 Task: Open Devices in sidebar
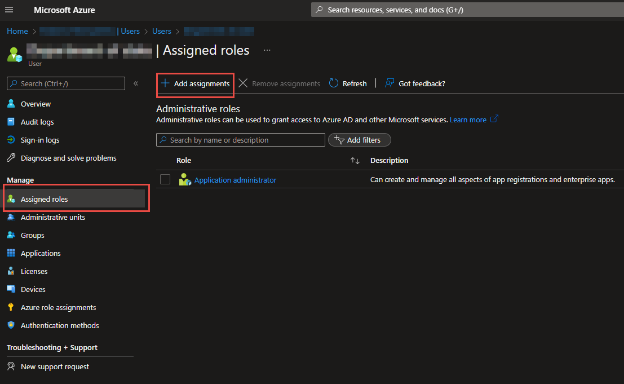tap(33, 289)
